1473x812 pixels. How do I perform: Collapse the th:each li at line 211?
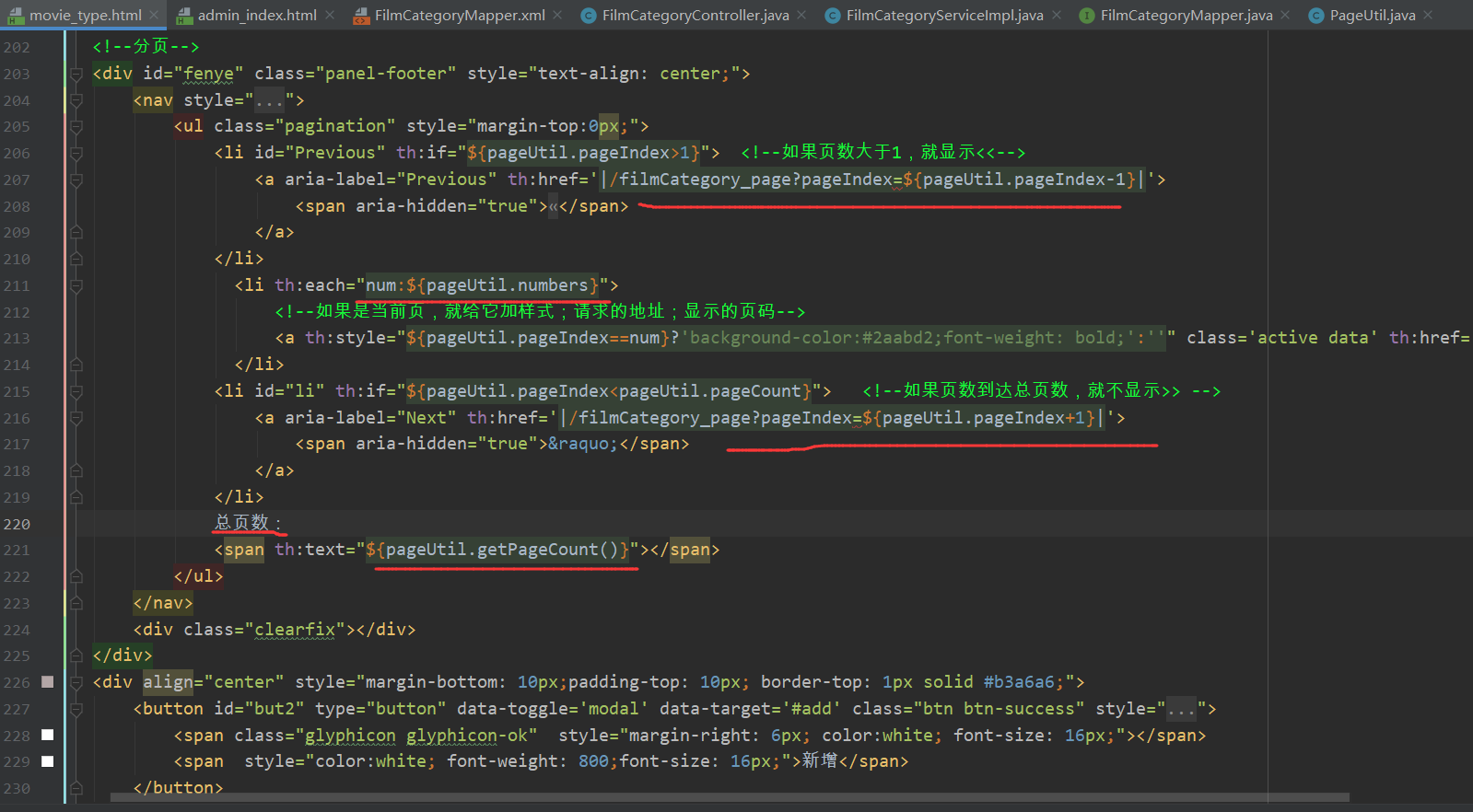click(76, 285)
